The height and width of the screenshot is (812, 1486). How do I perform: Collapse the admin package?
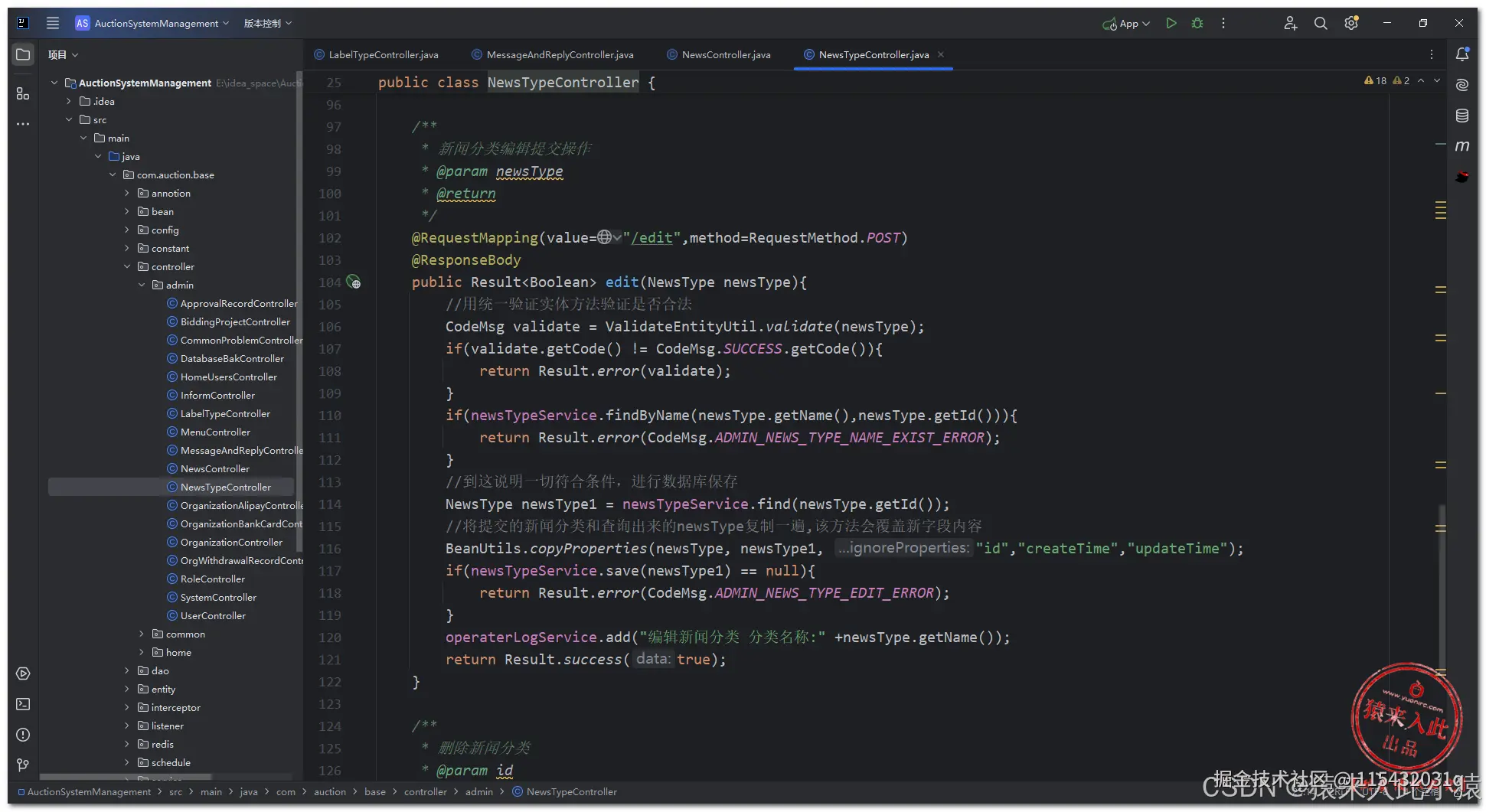[x=142, y=285]
